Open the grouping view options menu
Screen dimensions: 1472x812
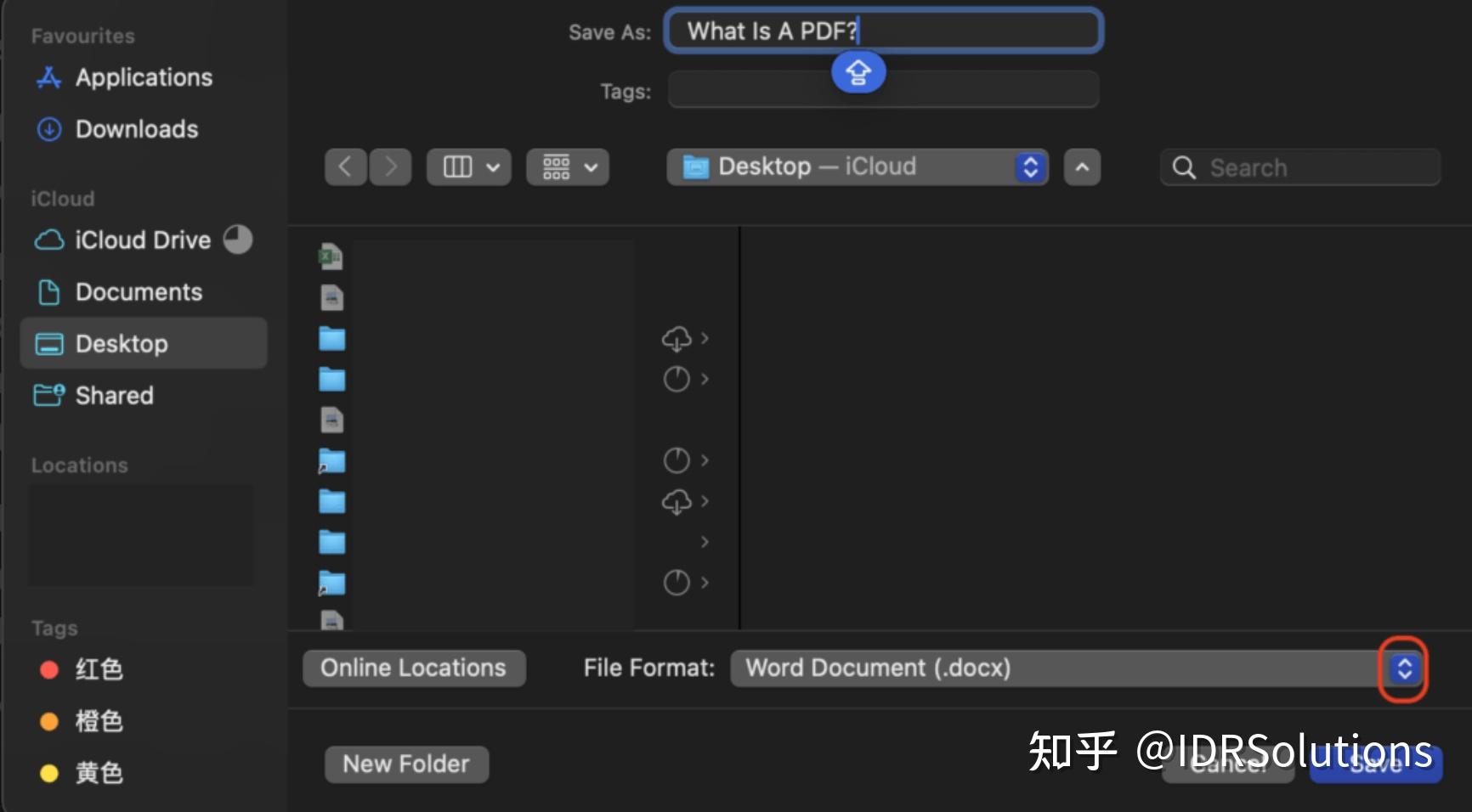tap(567, 166)
